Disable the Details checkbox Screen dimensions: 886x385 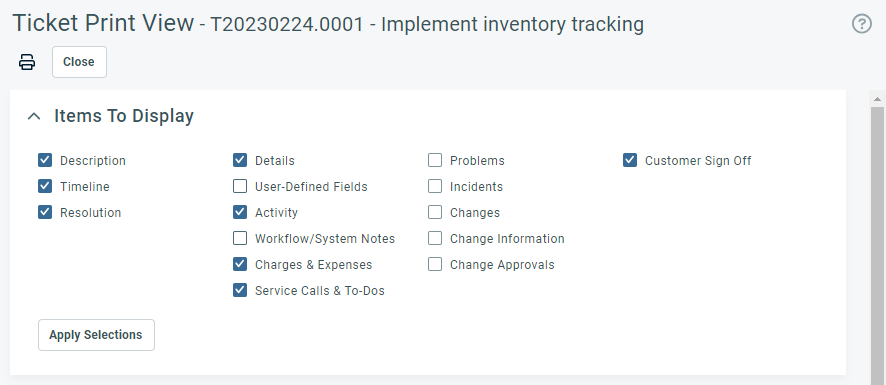coord(240,161)
